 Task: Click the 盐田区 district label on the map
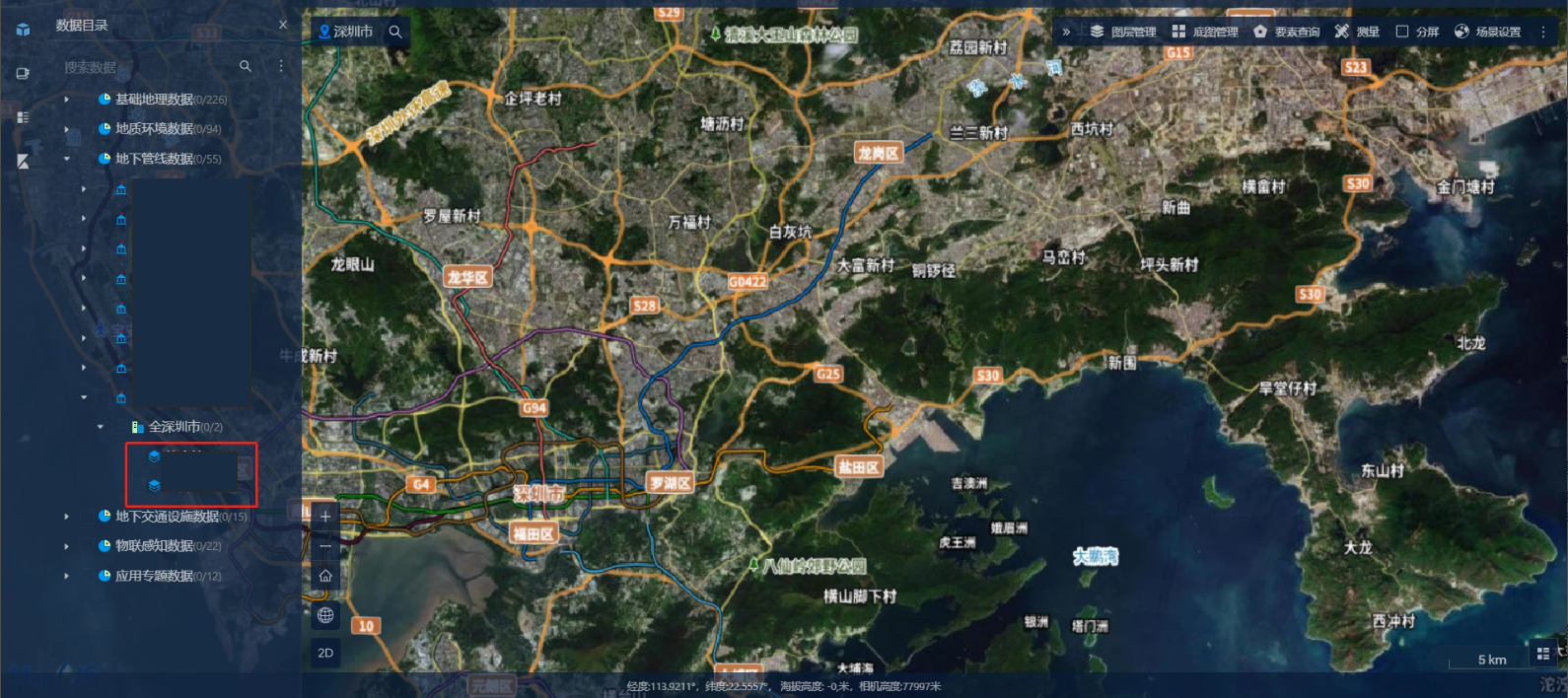[858, 467]
